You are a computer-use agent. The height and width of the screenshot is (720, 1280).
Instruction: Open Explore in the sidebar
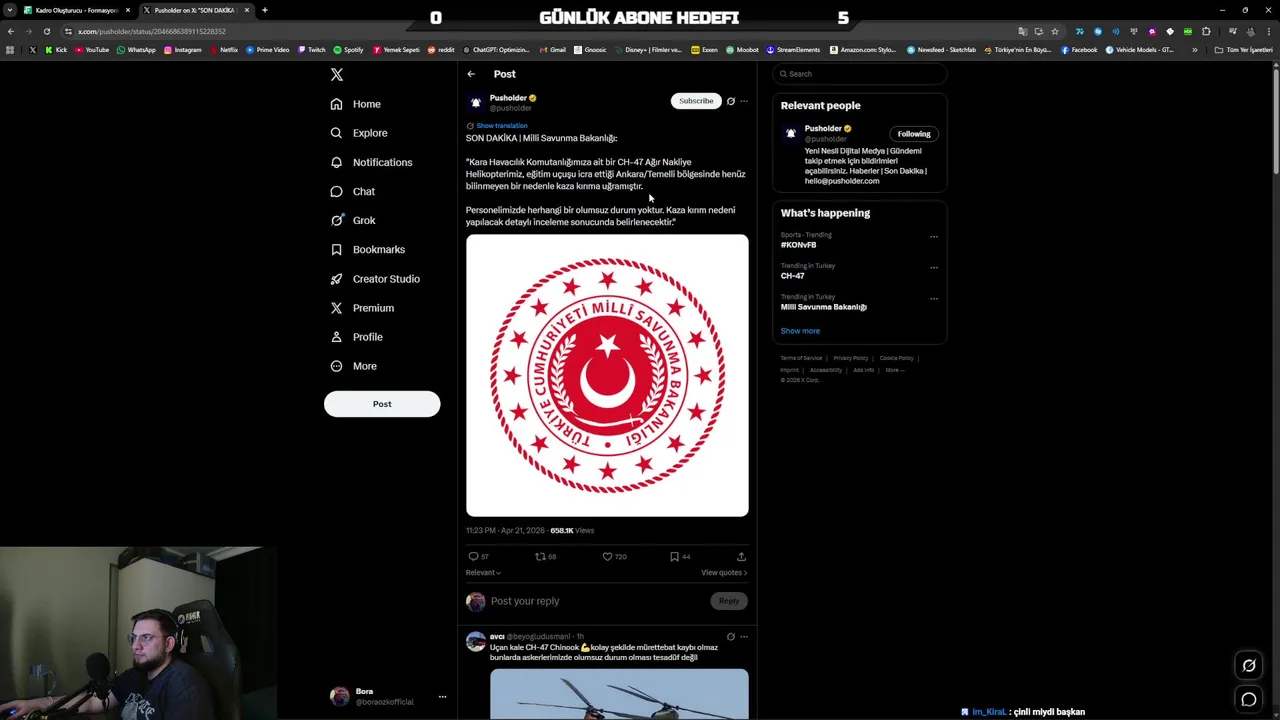click(x=359, y=133)
